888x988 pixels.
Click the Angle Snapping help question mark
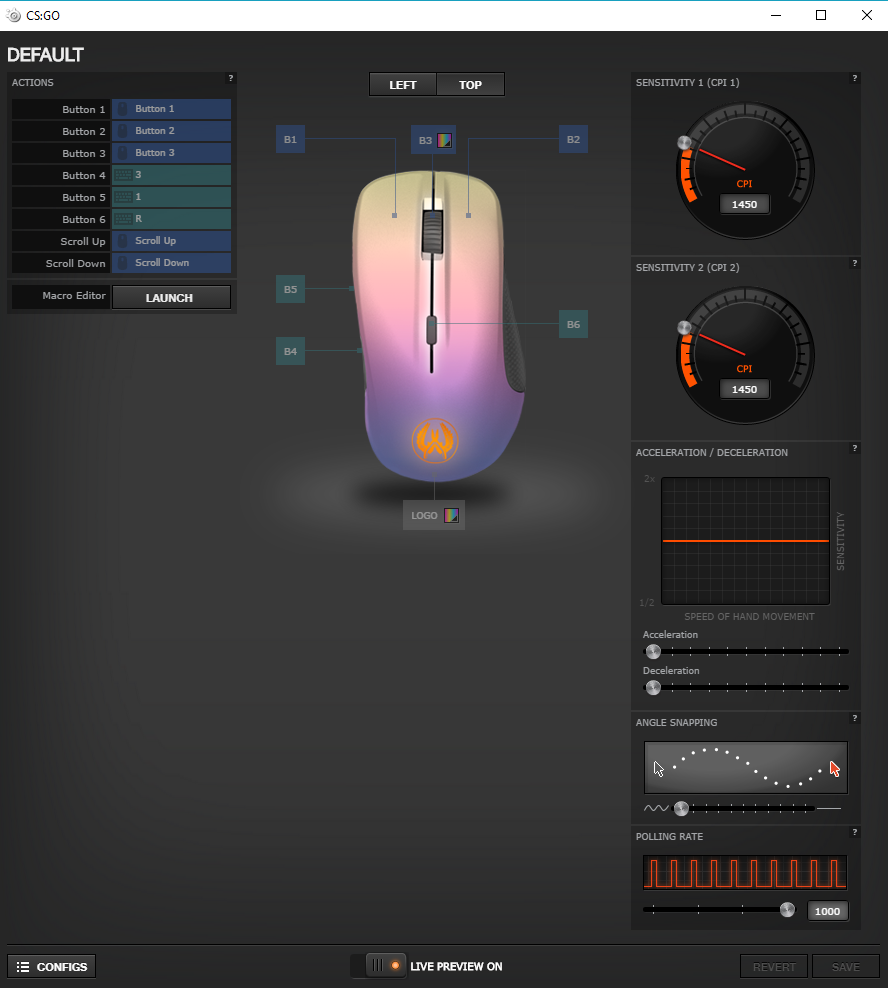point(854,718)
